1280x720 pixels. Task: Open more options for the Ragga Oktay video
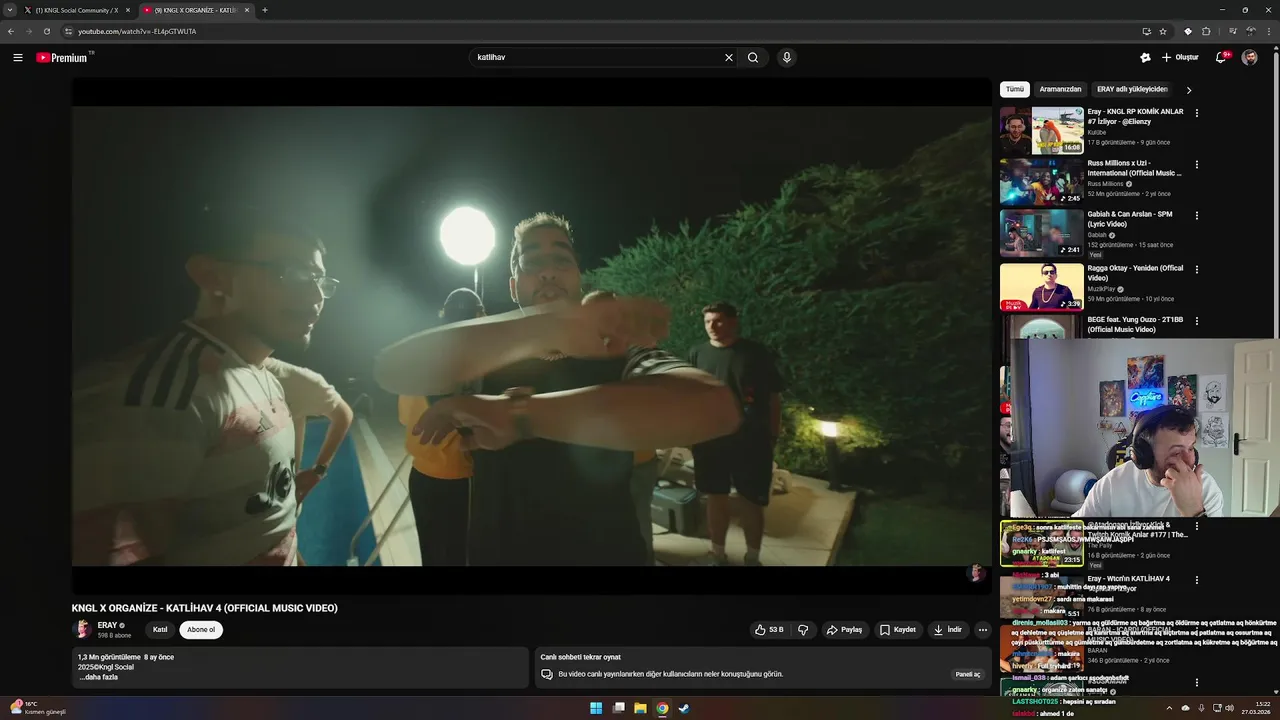pos(1197,269)
